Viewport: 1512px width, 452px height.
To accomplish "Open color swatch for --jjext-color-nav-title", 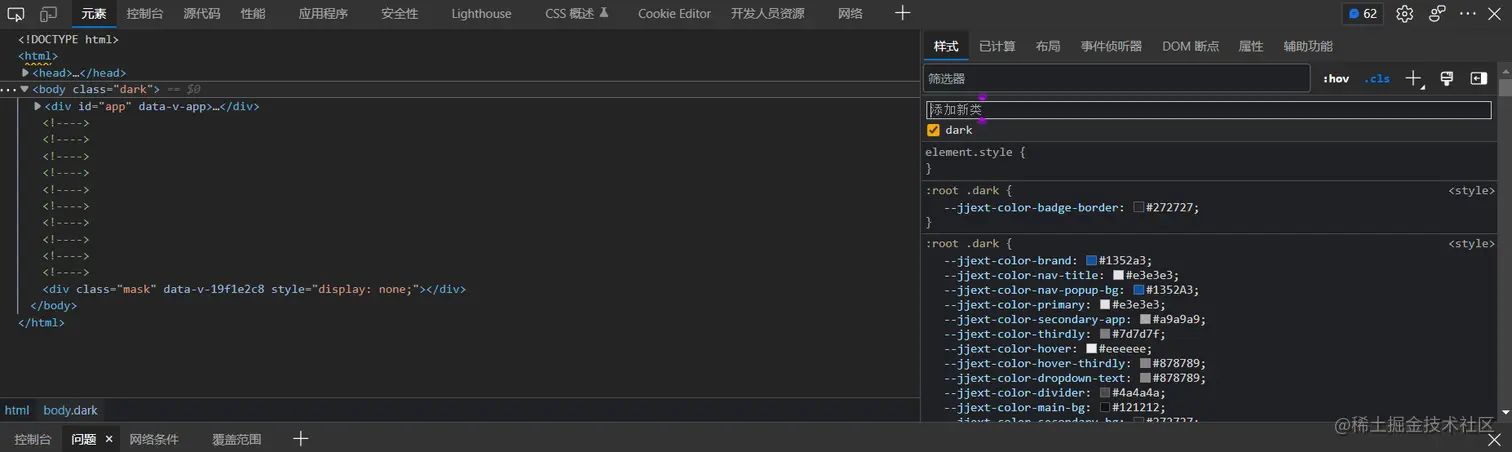I will (x=1119, y=275).
